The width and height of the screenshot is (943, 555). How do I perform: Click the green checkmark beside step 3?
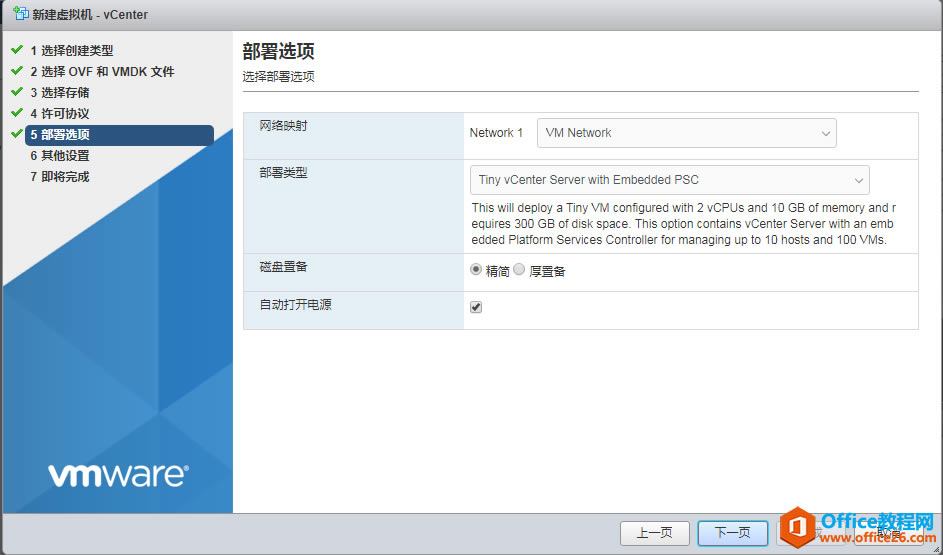(x=17, y=92)
